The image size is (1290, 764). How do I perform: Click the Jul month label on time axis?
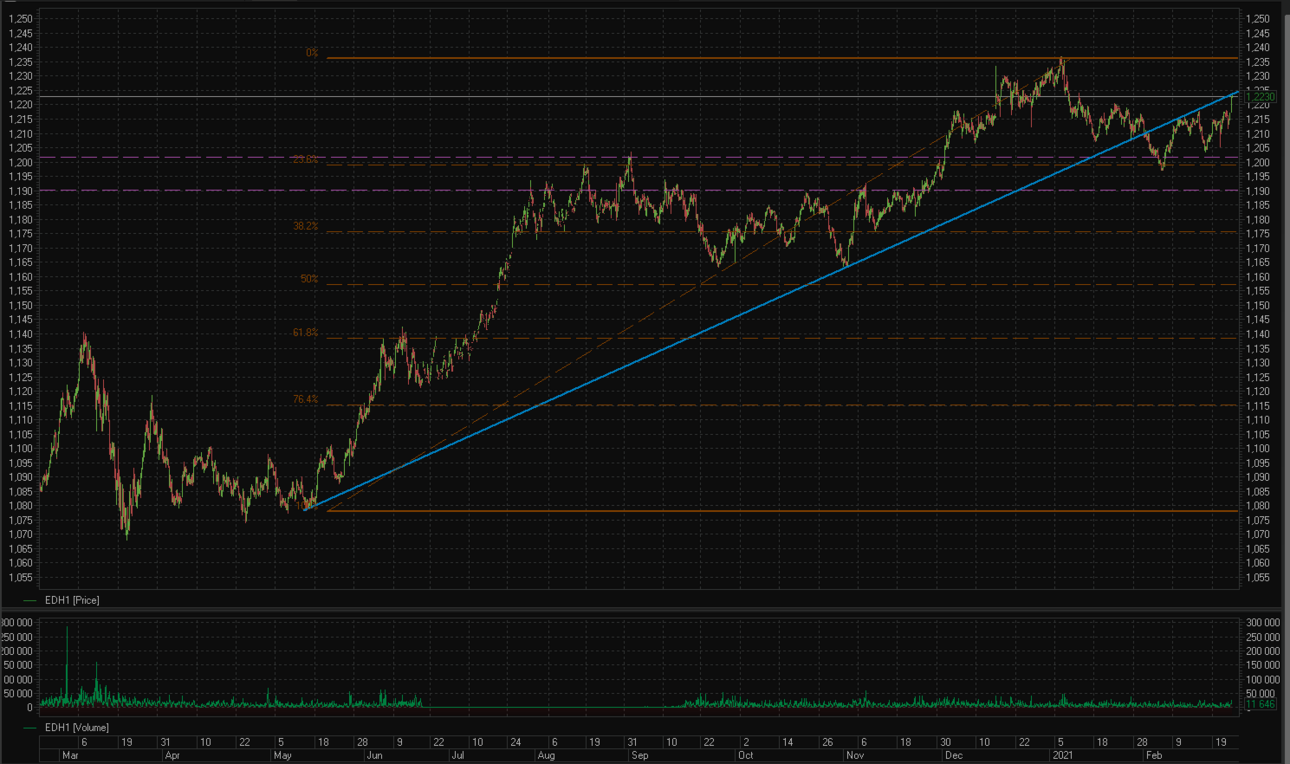tap(456, 756)
